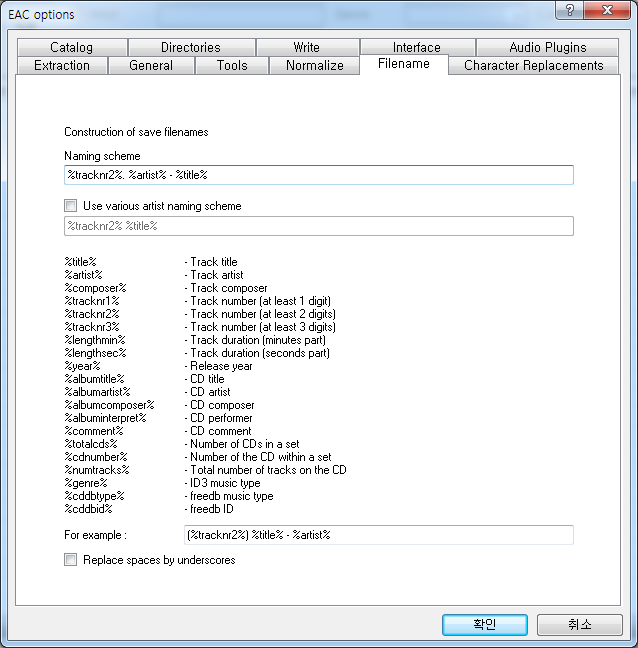Image resolution: width=638 pixels, height=648 pixels.
Task: Cancel with the 취소 button
Action: (579, 624)
